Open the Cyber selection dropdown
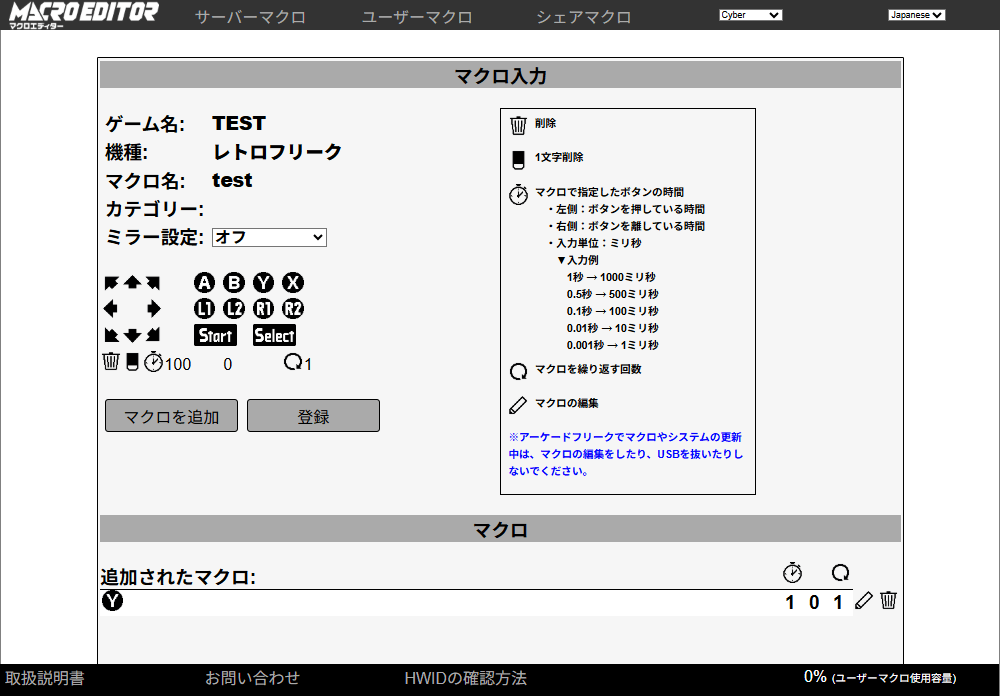Image resolution: width=1000 pixels, height=696 pixels. (750, 15)
